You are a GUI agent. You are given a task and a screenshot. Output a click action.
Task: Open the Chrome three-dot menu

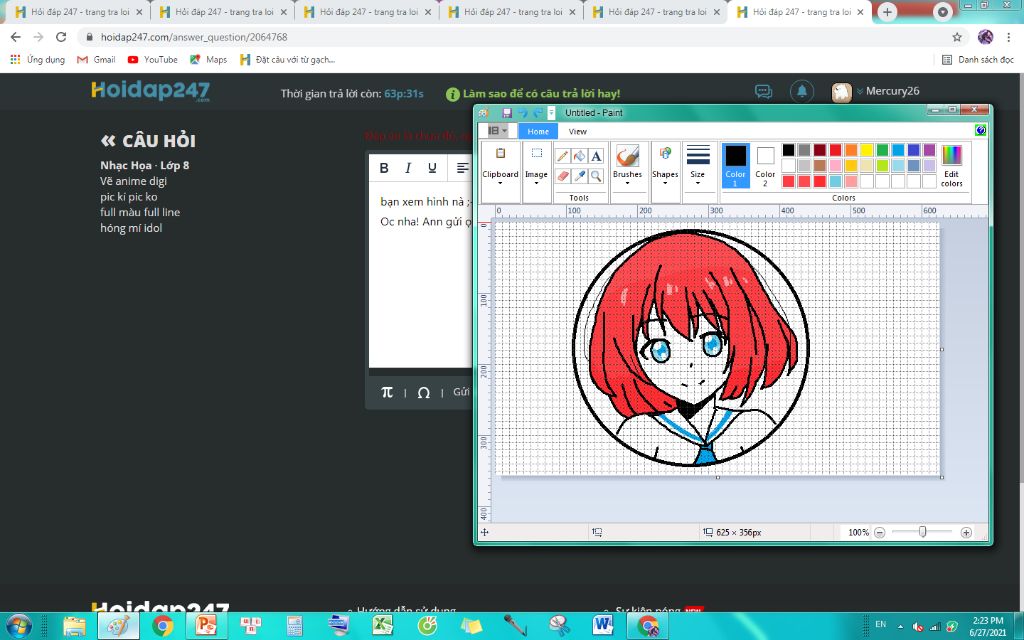(1008, 37)
